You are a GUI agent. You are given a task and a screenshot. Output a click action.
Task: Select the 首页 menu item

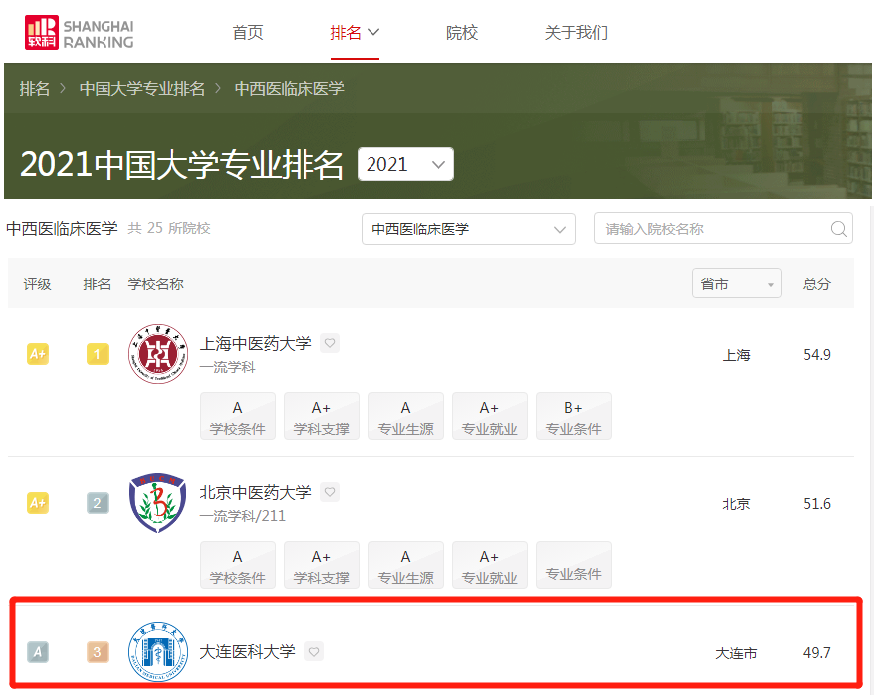247,32
